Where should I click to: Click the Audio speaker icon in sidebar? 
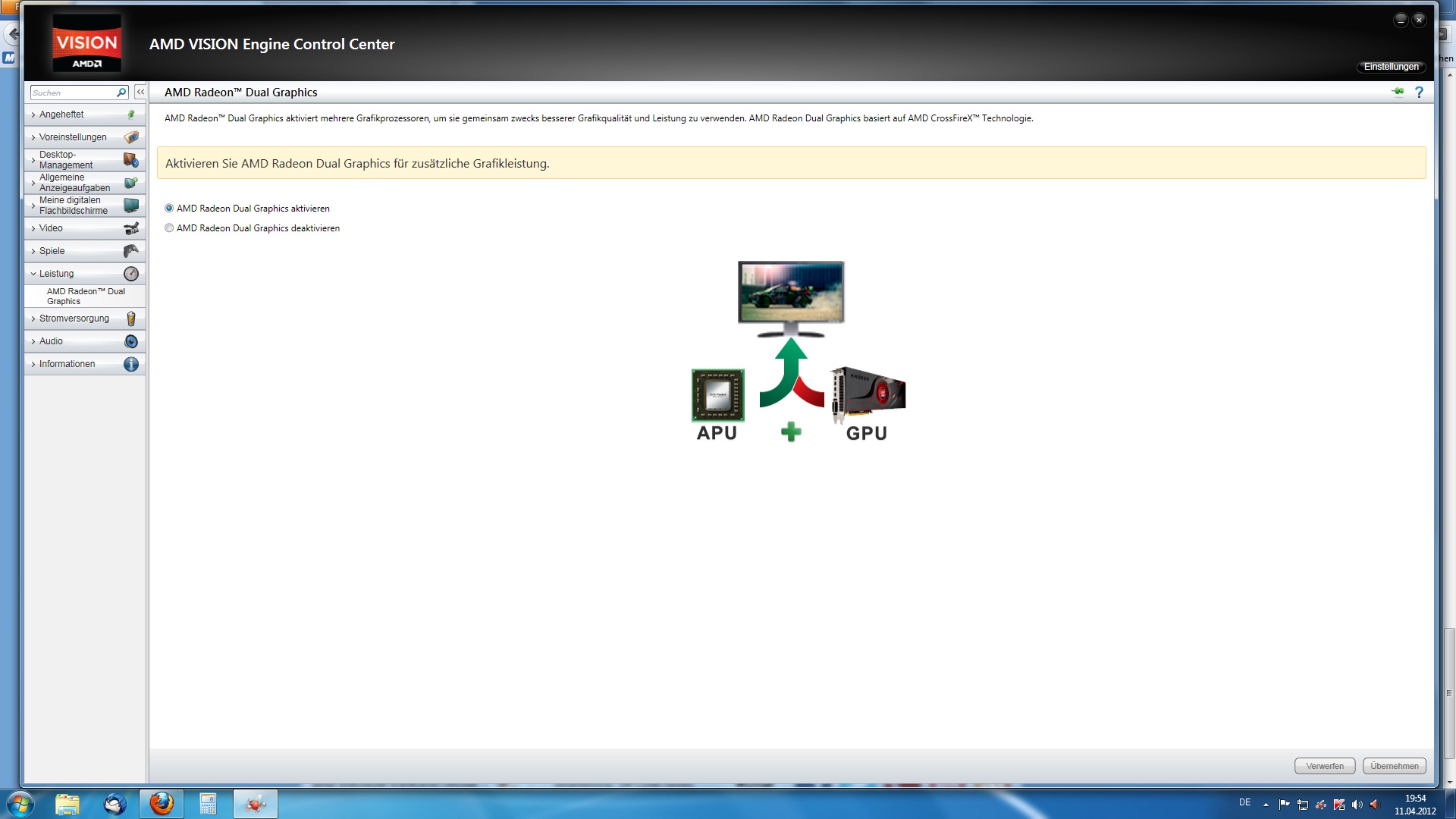click(x=131, y=341)
